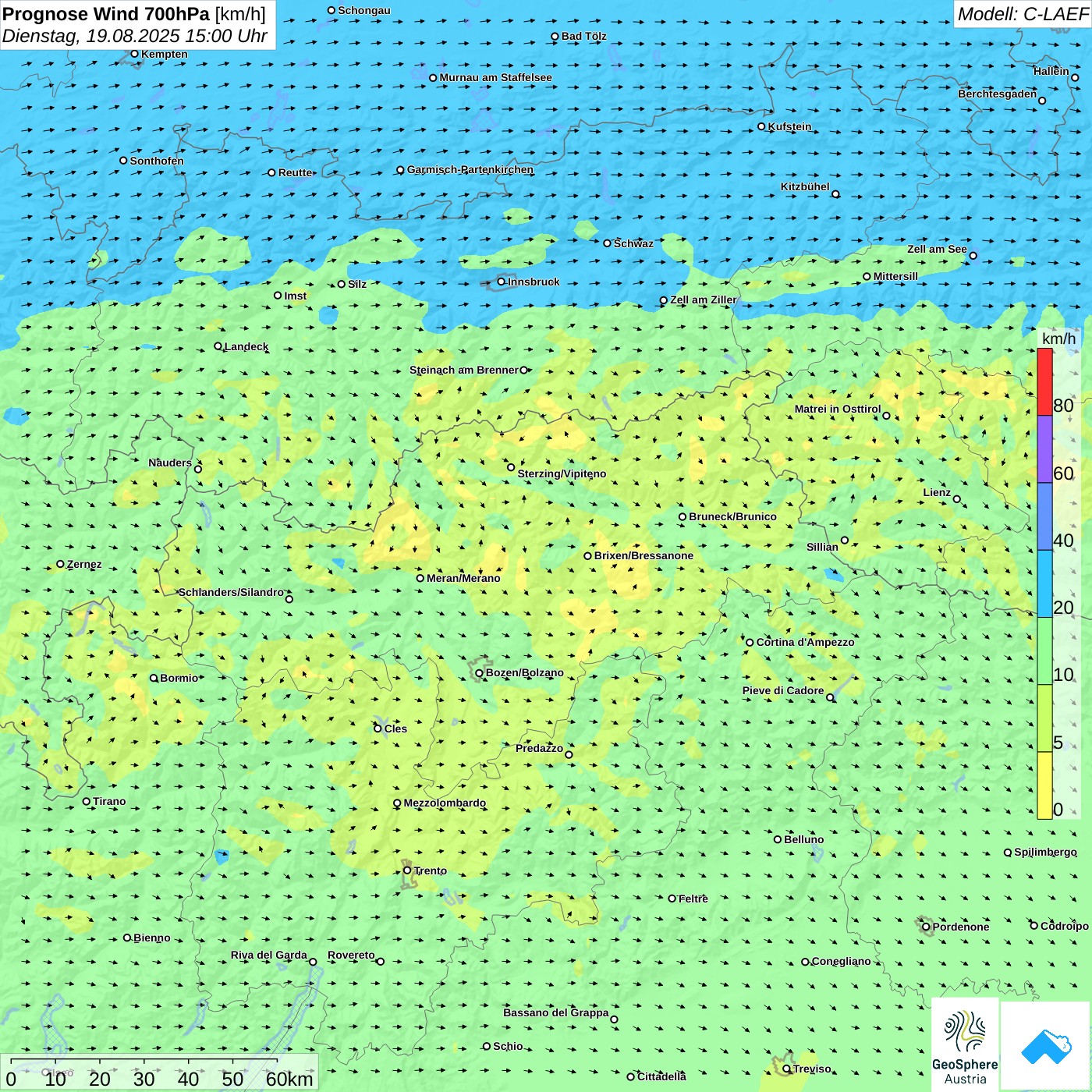Click the Kempten location marker

(135, 54)
